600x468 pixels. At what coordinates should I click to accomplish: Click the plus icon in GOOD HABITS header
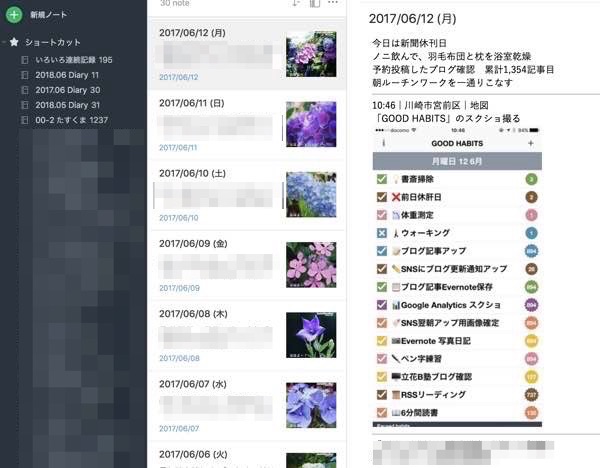coord(531,144)
